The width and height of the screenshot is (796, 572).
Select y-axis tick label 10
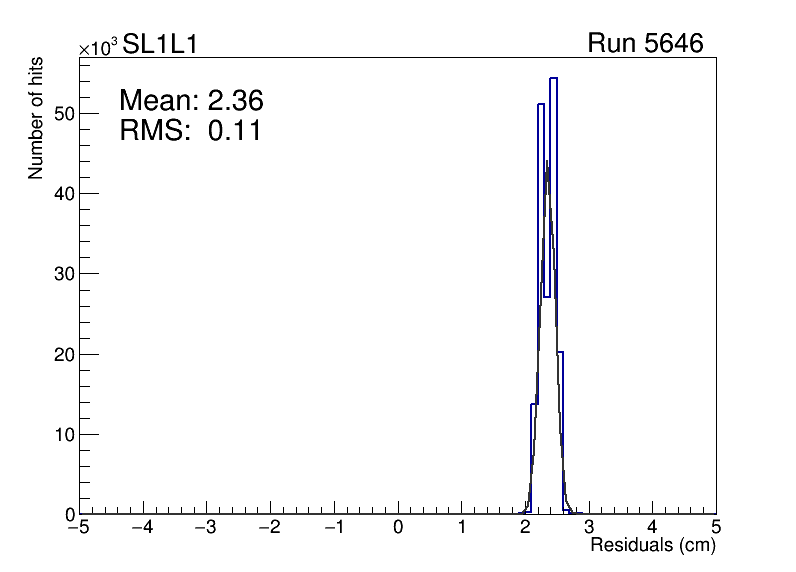point(65,434)
